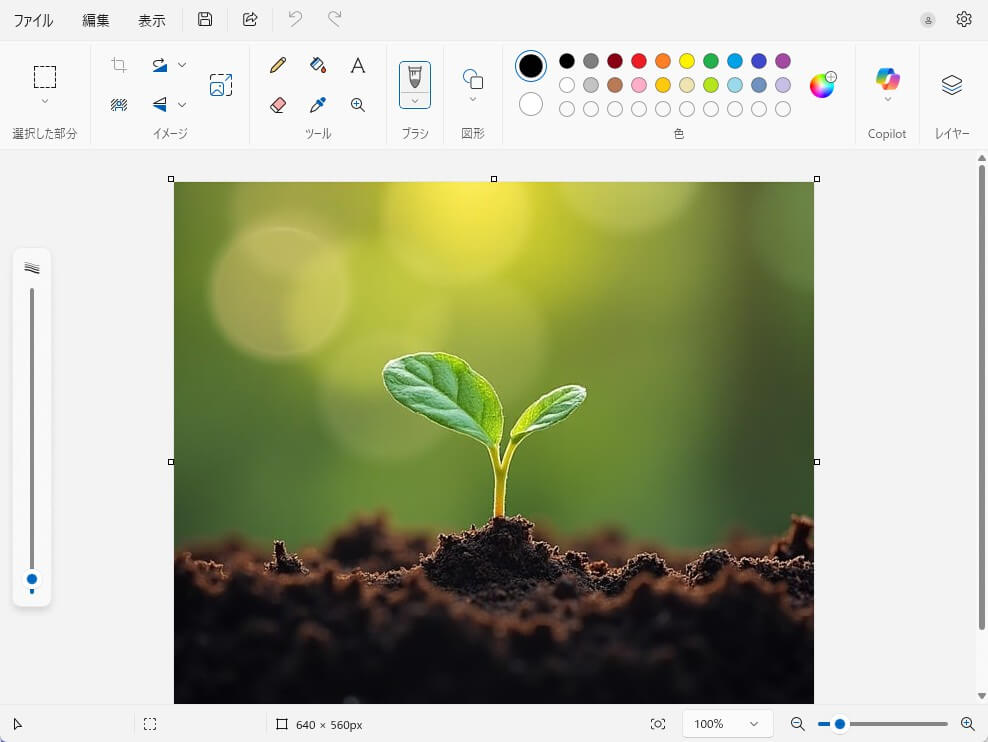Click the background removal icon

[x=118, y=105]
